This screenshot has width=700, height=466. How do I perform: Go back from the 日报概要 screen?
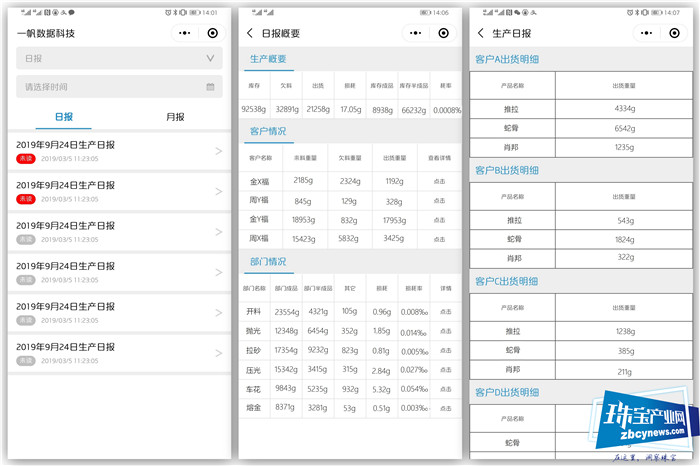[x=250, y=33]
